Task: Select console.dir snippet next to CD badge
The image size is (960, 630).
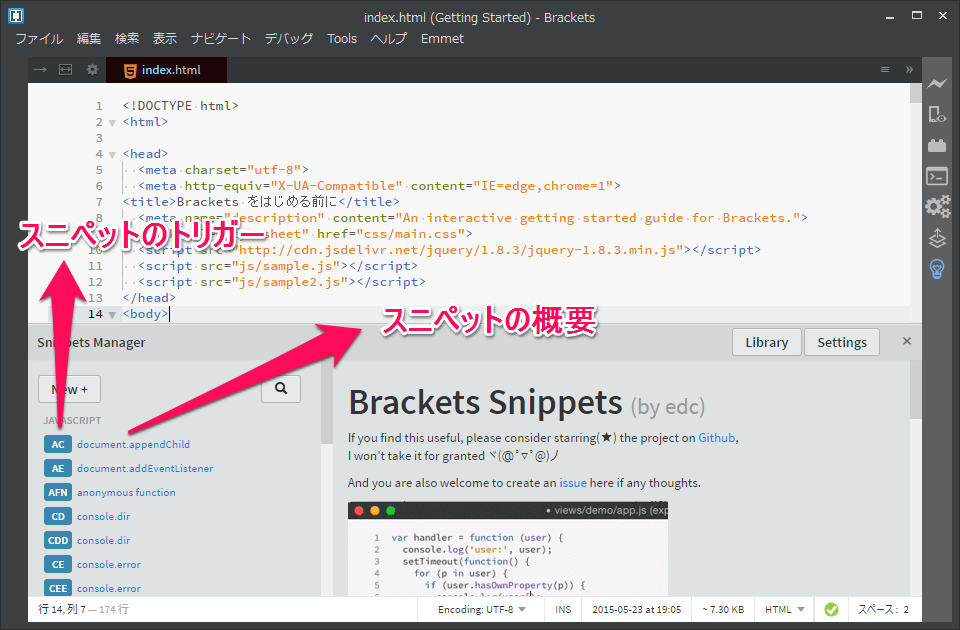Action: click(103, 516)
